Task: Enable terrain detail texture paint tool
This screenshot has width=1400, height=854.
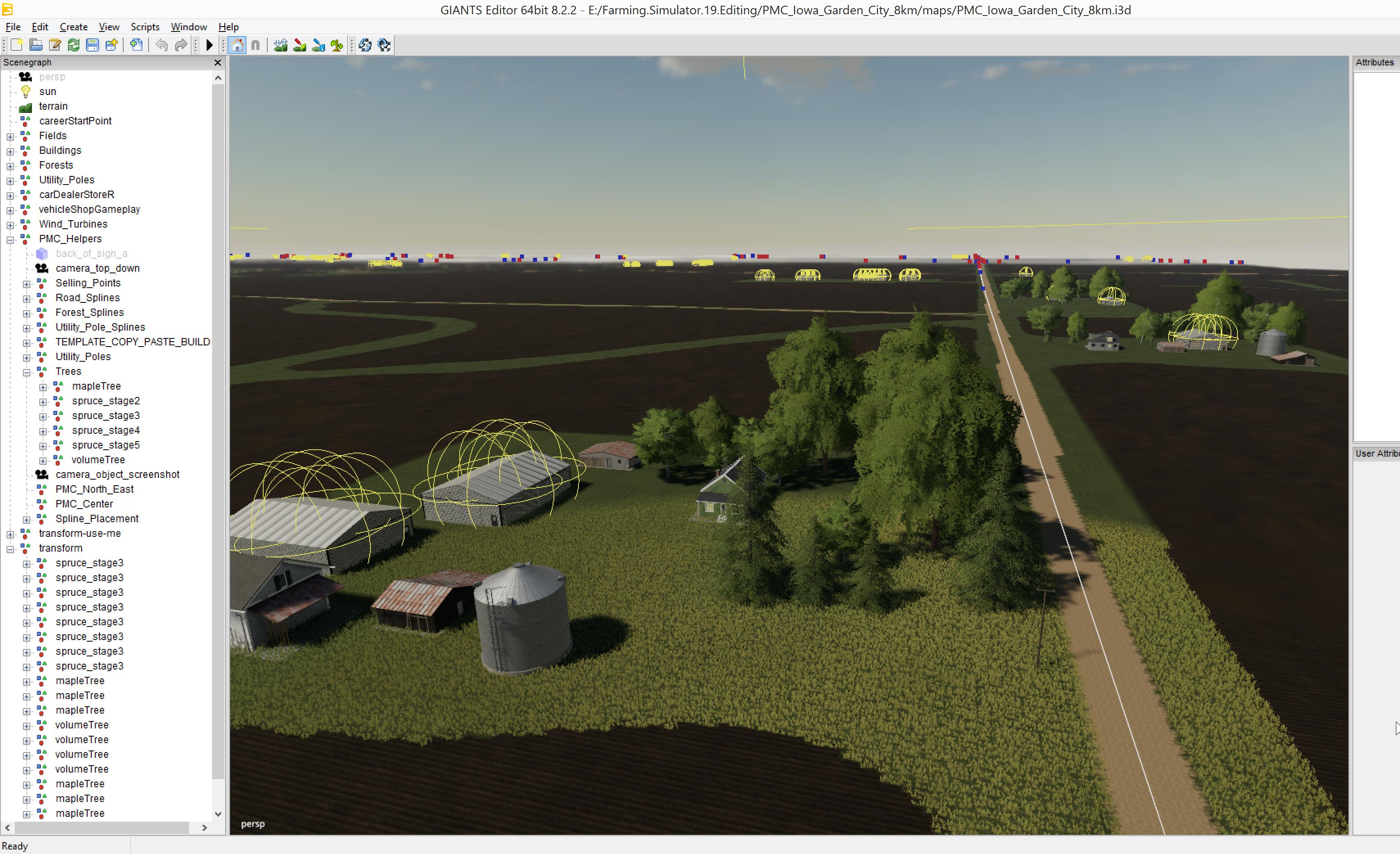Action: click(299, 45)
